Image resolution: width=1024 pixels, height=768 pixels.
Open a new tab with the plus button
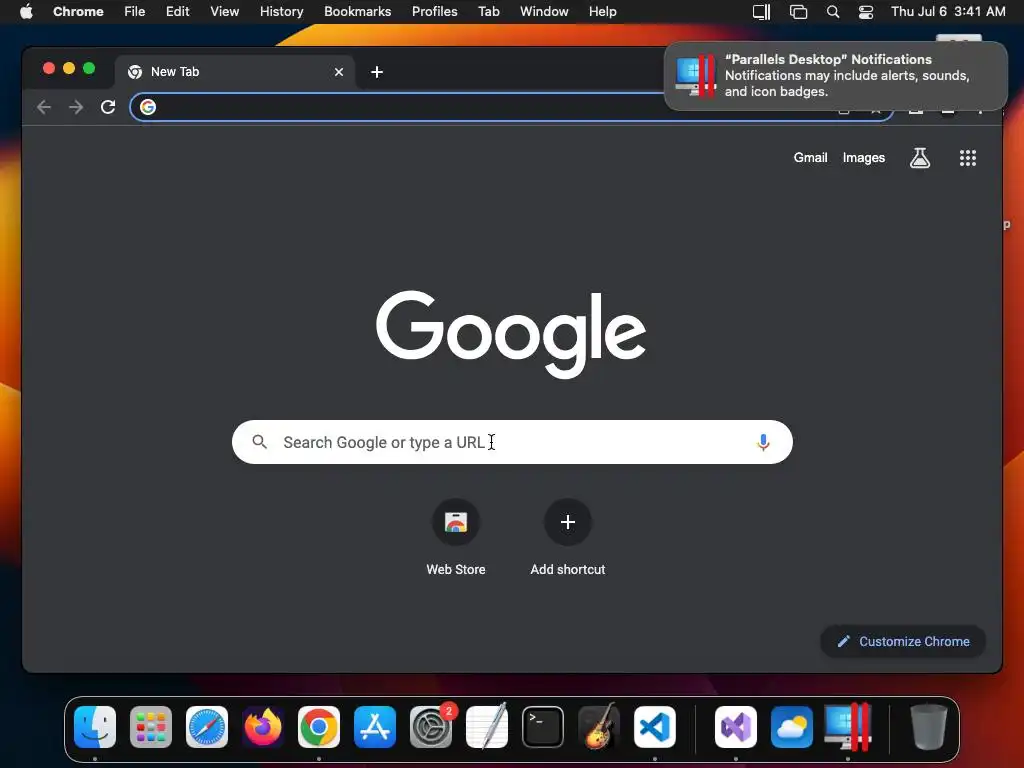tap(377, 72)
